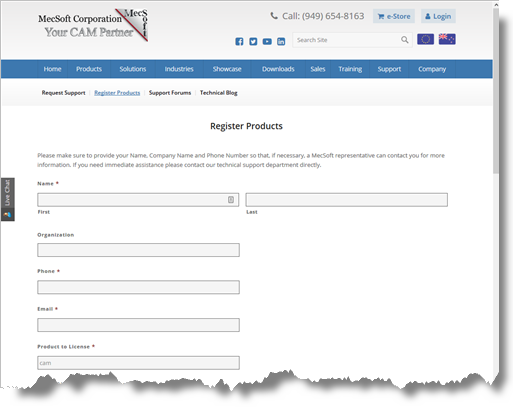Click the Email input field
The height and width of the screenshot is (407, 513).
(138, 325)
